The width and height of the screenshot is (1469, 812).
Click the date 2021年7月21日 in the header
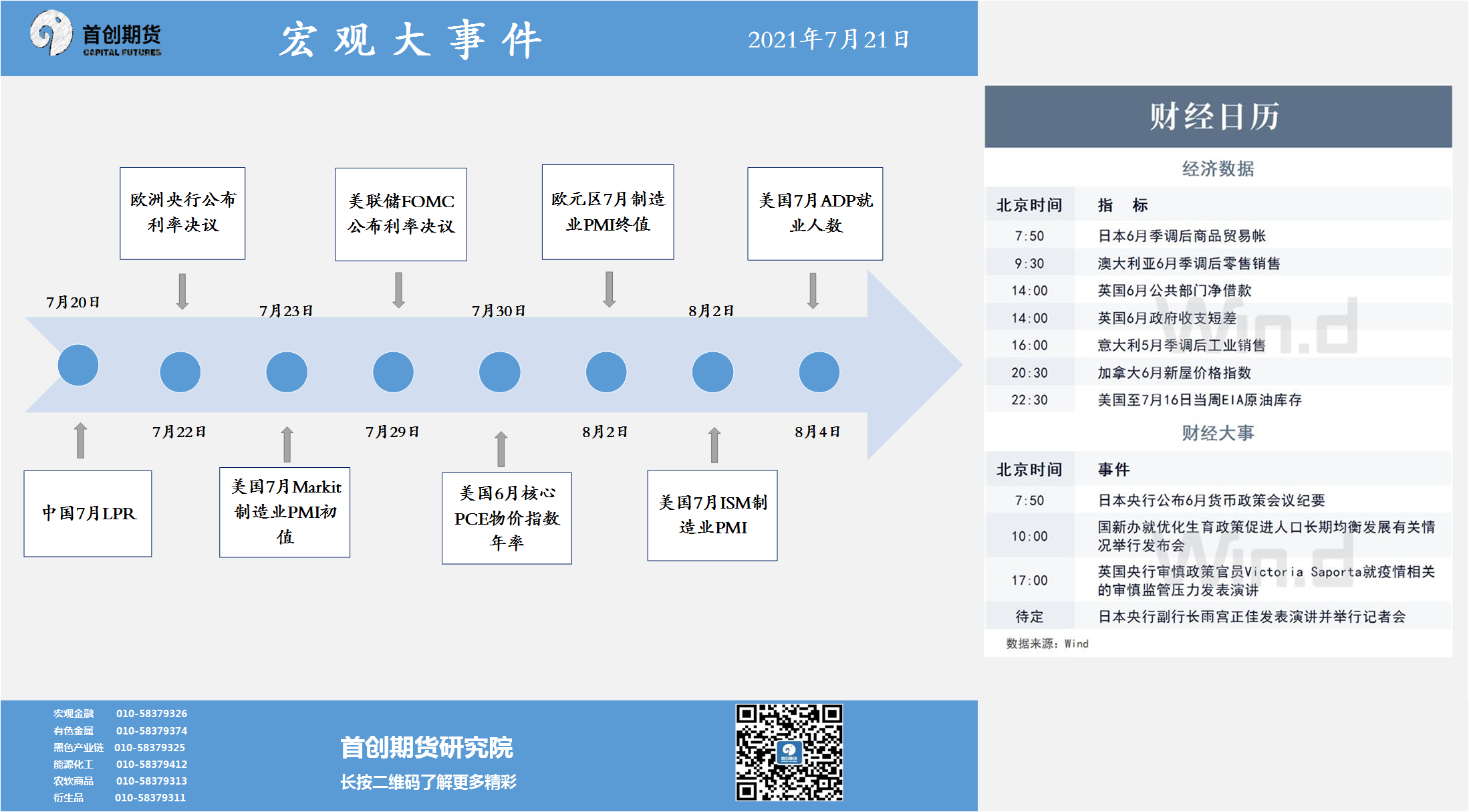pyautogui.click(x=829, y=39)
